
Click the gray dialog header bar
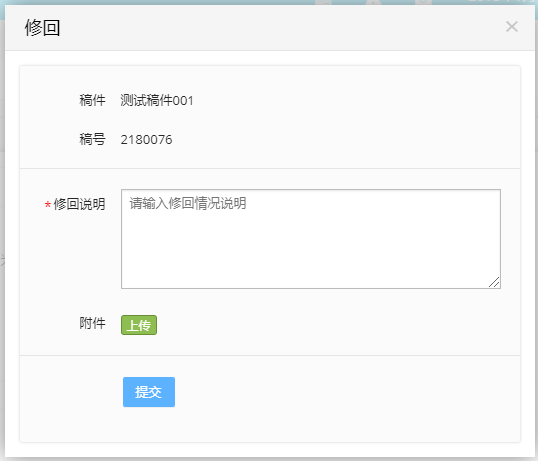click(x=270, y=28)
